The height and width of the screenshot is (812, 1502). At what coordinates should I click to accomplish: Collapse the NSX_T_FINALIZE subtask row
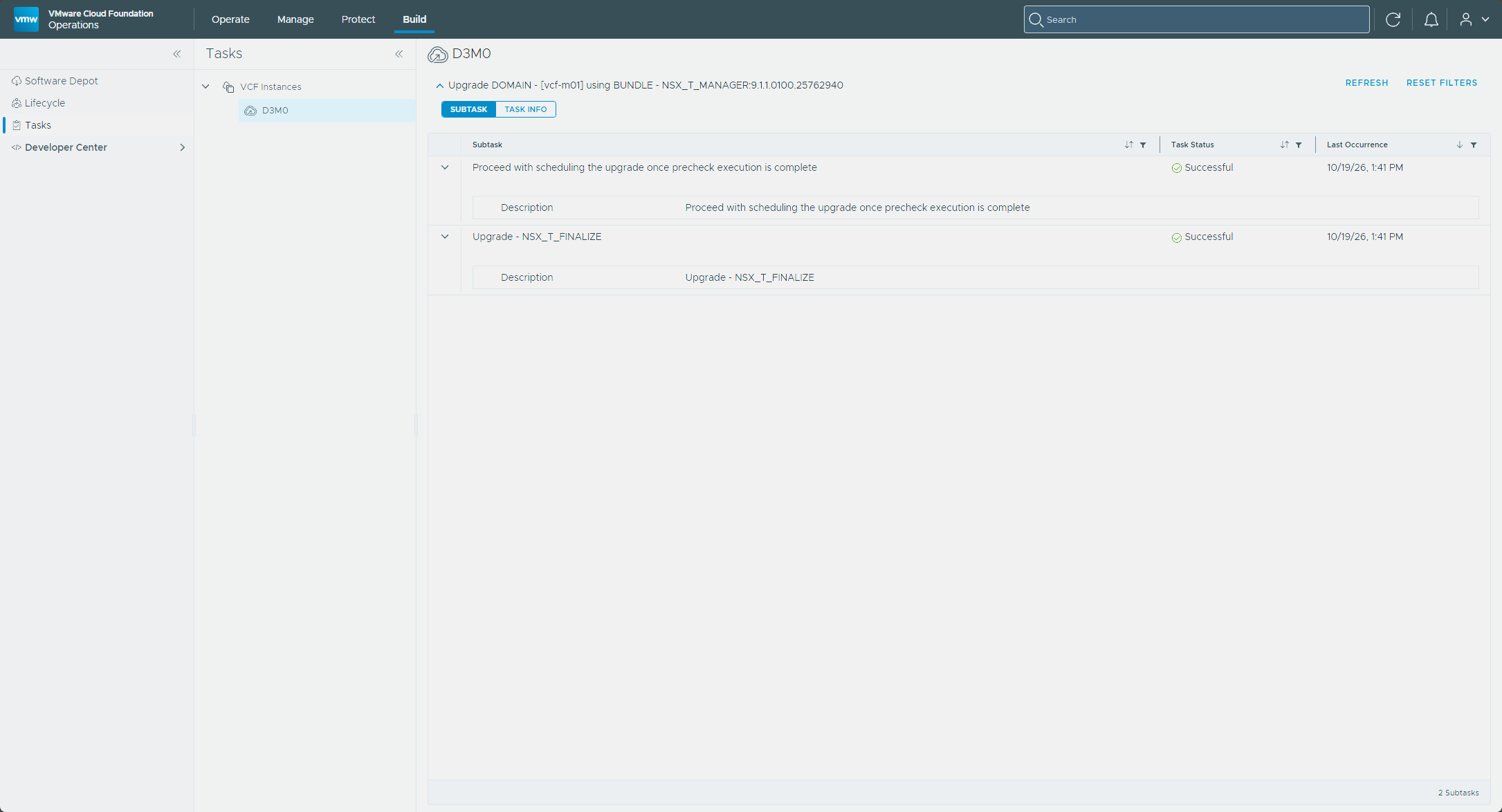(x=445, y=237)
